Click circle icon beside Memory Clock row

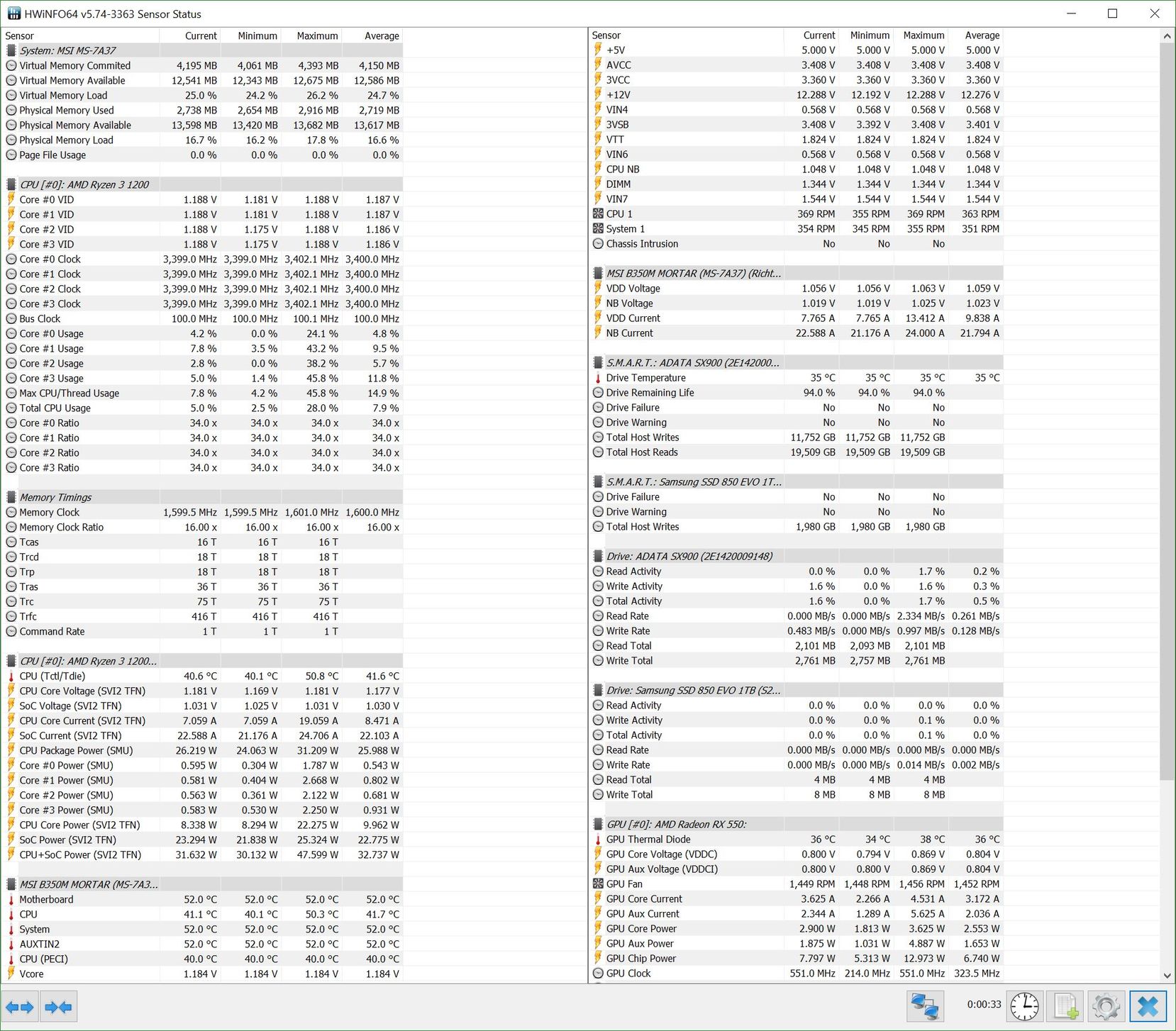(11, 512)
